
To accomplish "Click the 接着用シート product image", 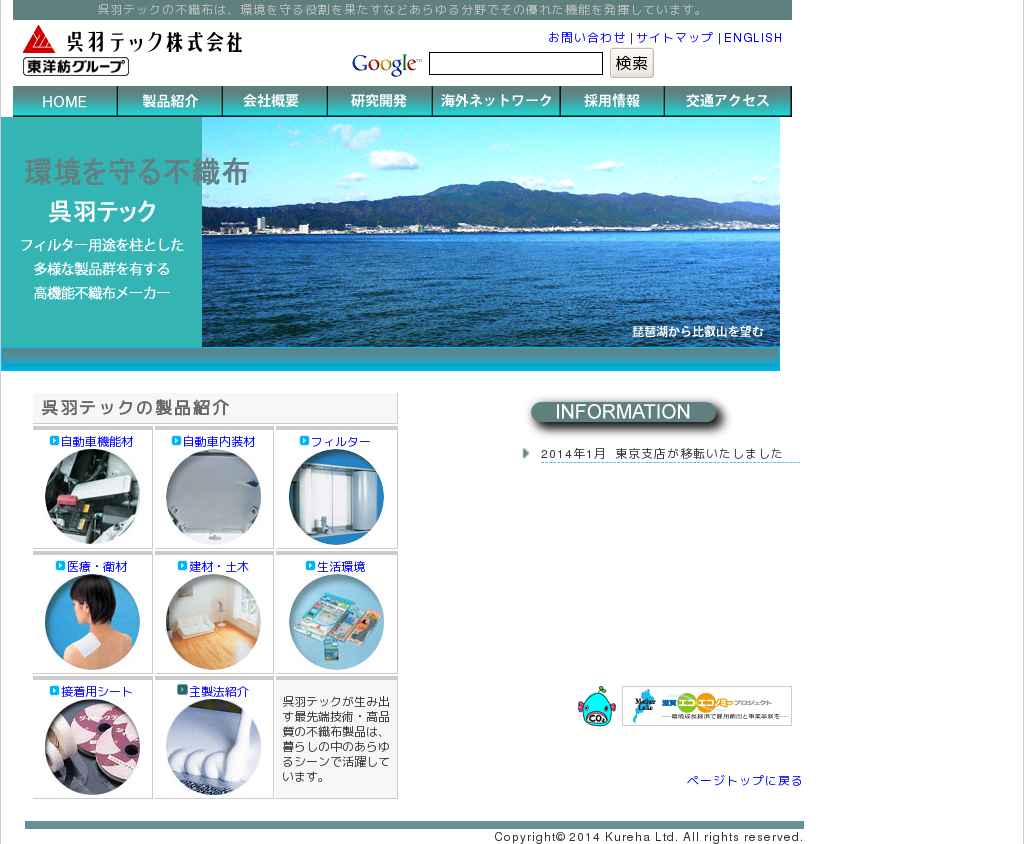I will tap(92, 747).
